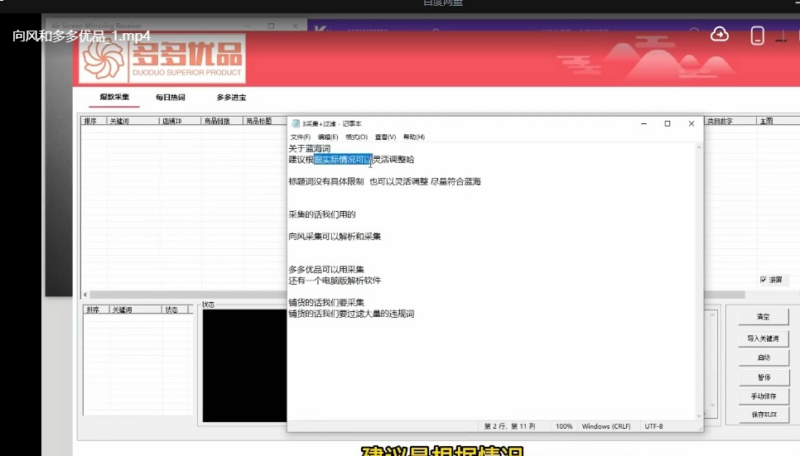Click the 保存XLSX button
This screenshot has height=456, width=800.
point(763,415)
